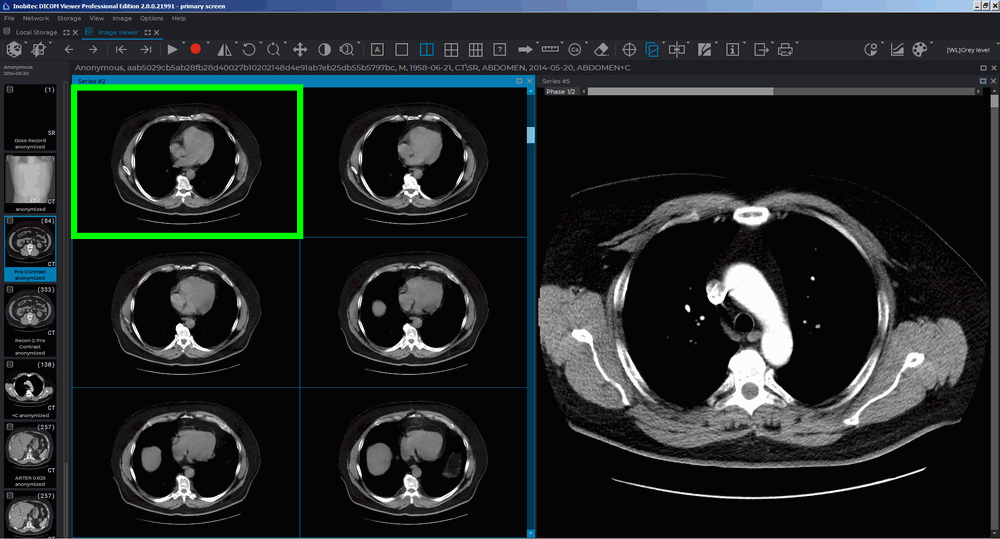Viewport: 1000px width, 539px height.
Task: Open the [WL]Grey level selector
Action: point(967,50)
